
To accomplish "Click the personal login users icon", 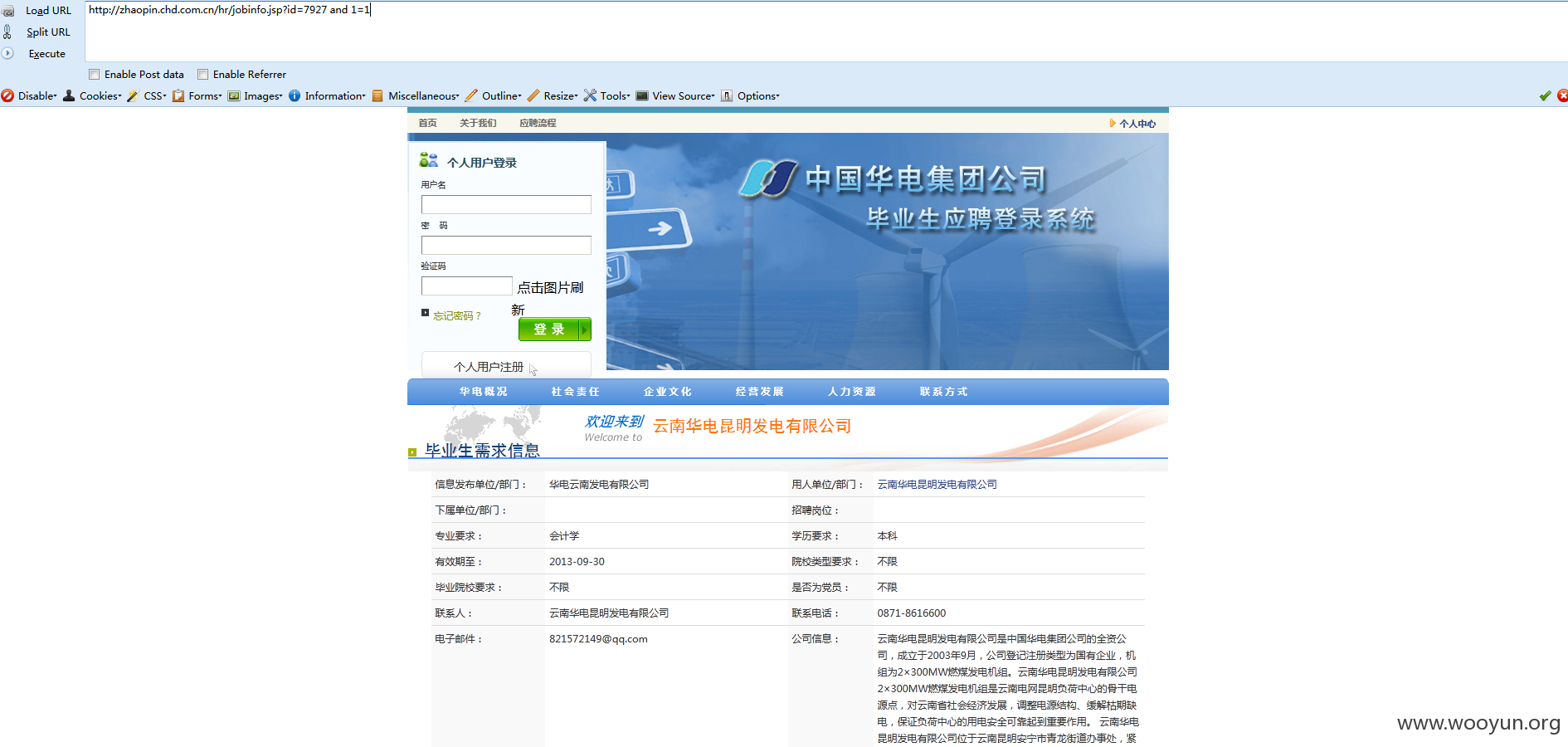I will click(429, 160).
